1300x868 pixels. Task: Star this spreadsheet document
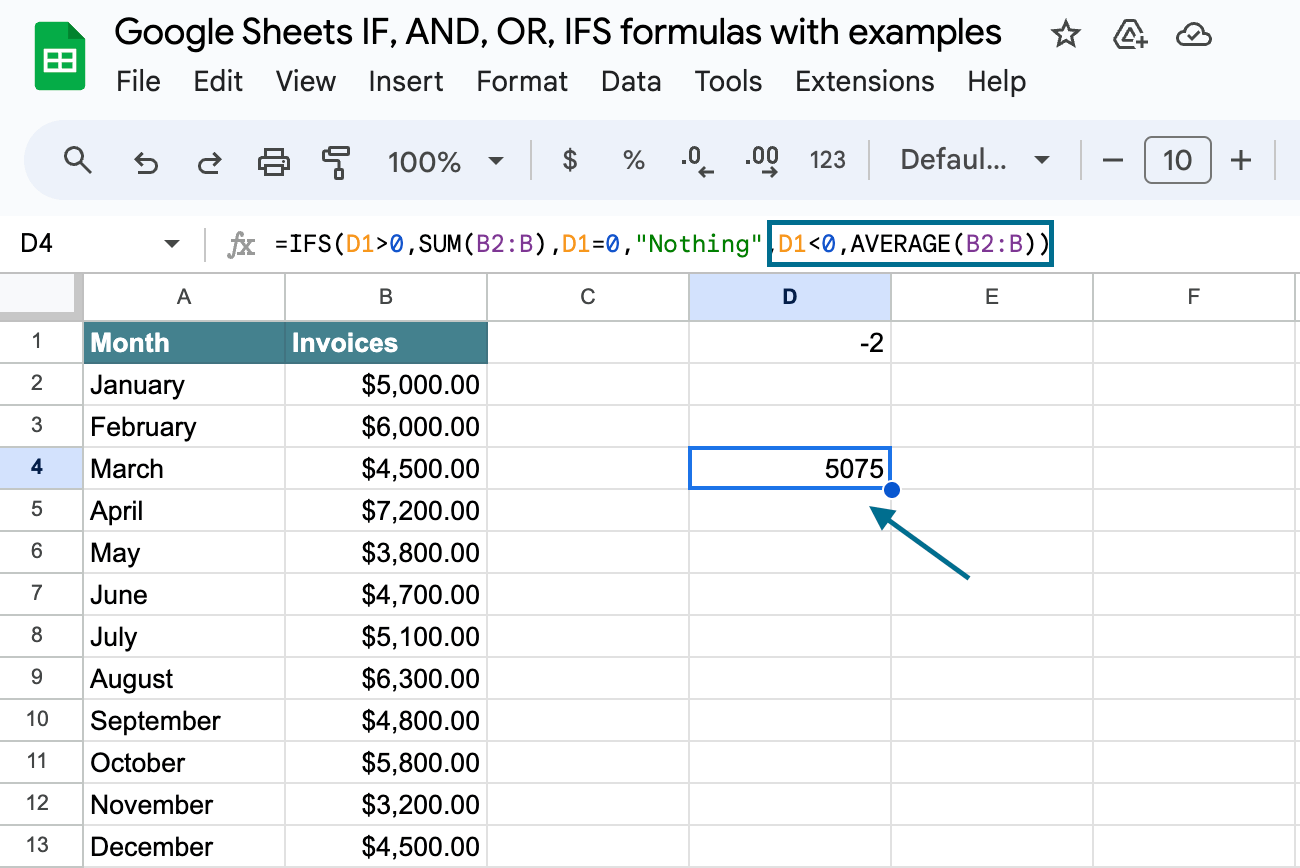pos(1066,36)
